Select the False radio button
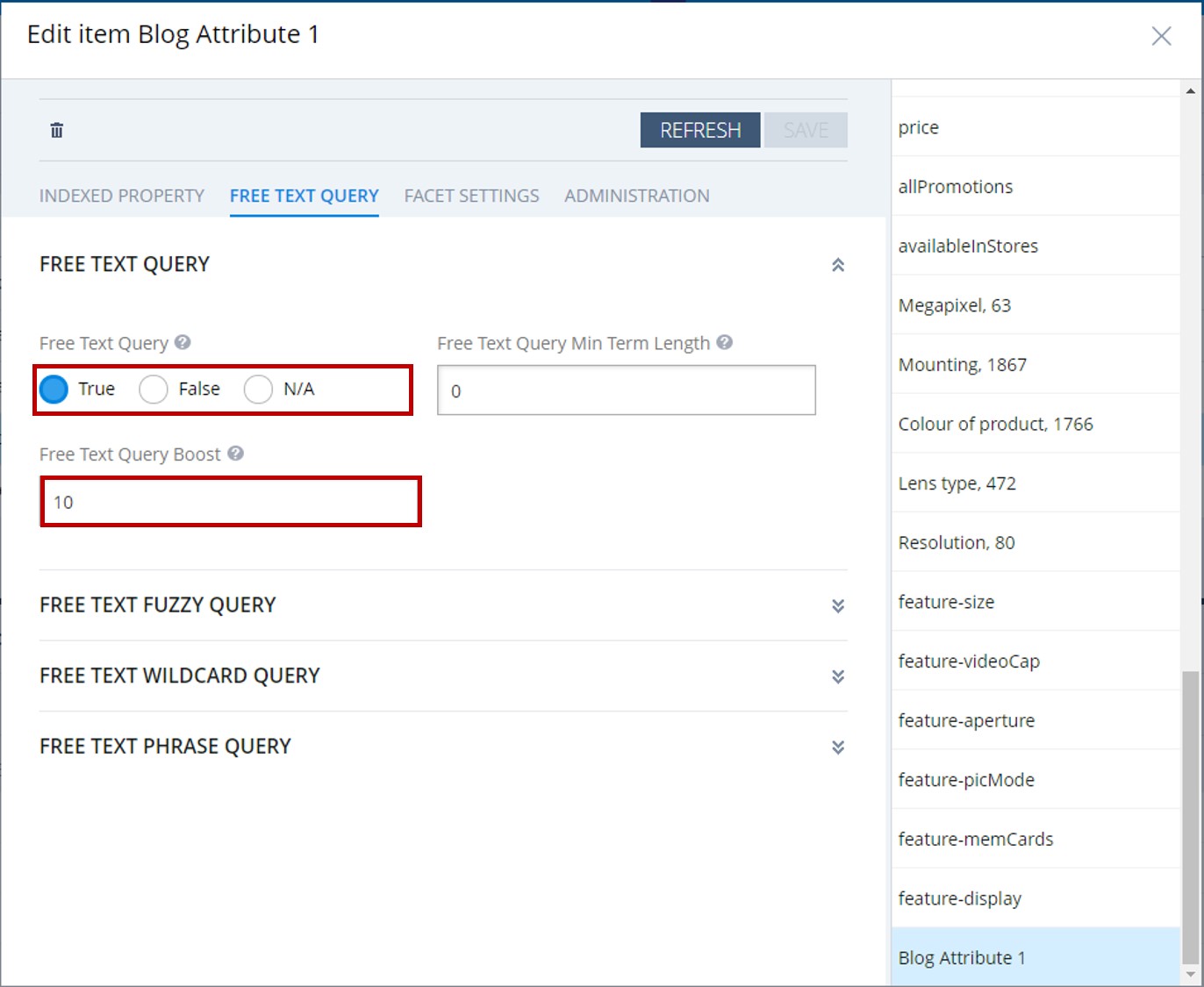 154,389
